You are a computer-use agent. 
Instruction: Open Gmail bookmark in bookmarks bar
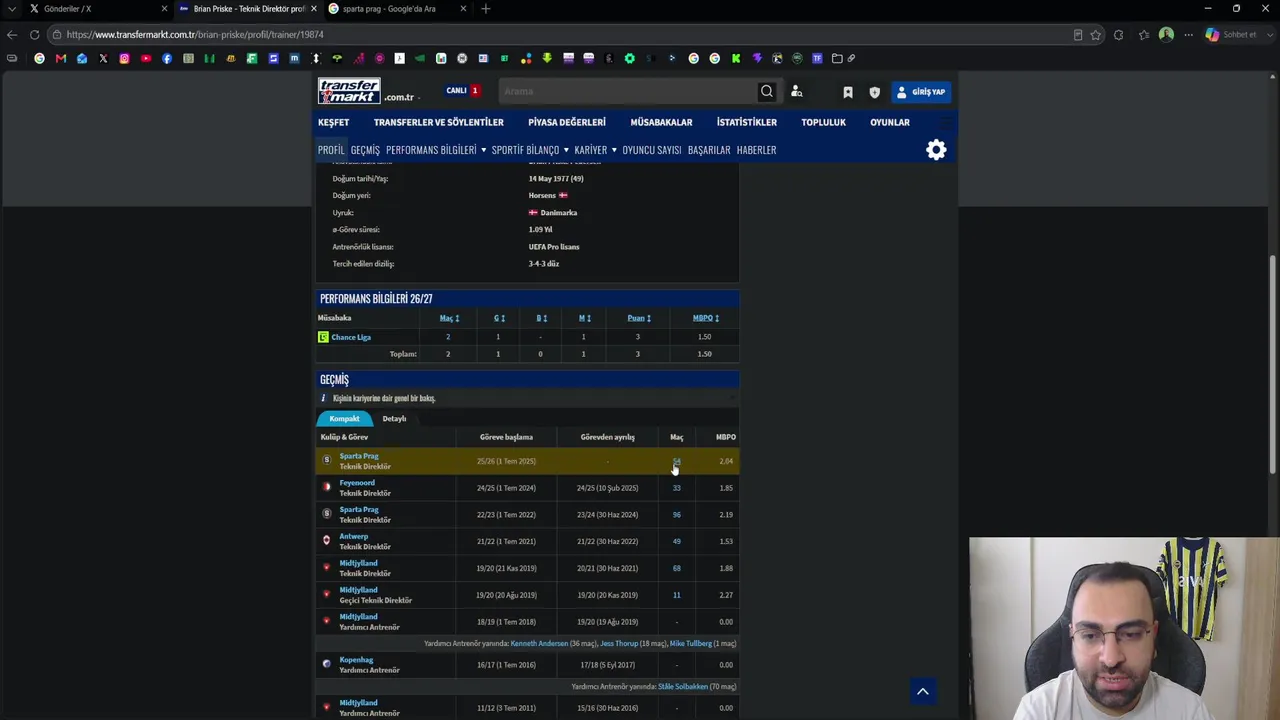pos(61,58)
